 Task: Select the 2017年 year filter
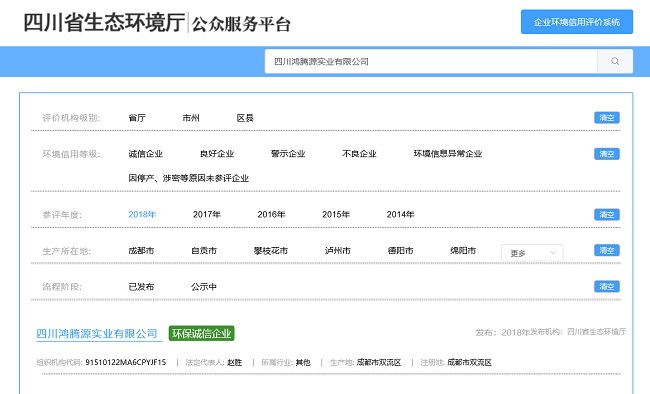[206, 214]
